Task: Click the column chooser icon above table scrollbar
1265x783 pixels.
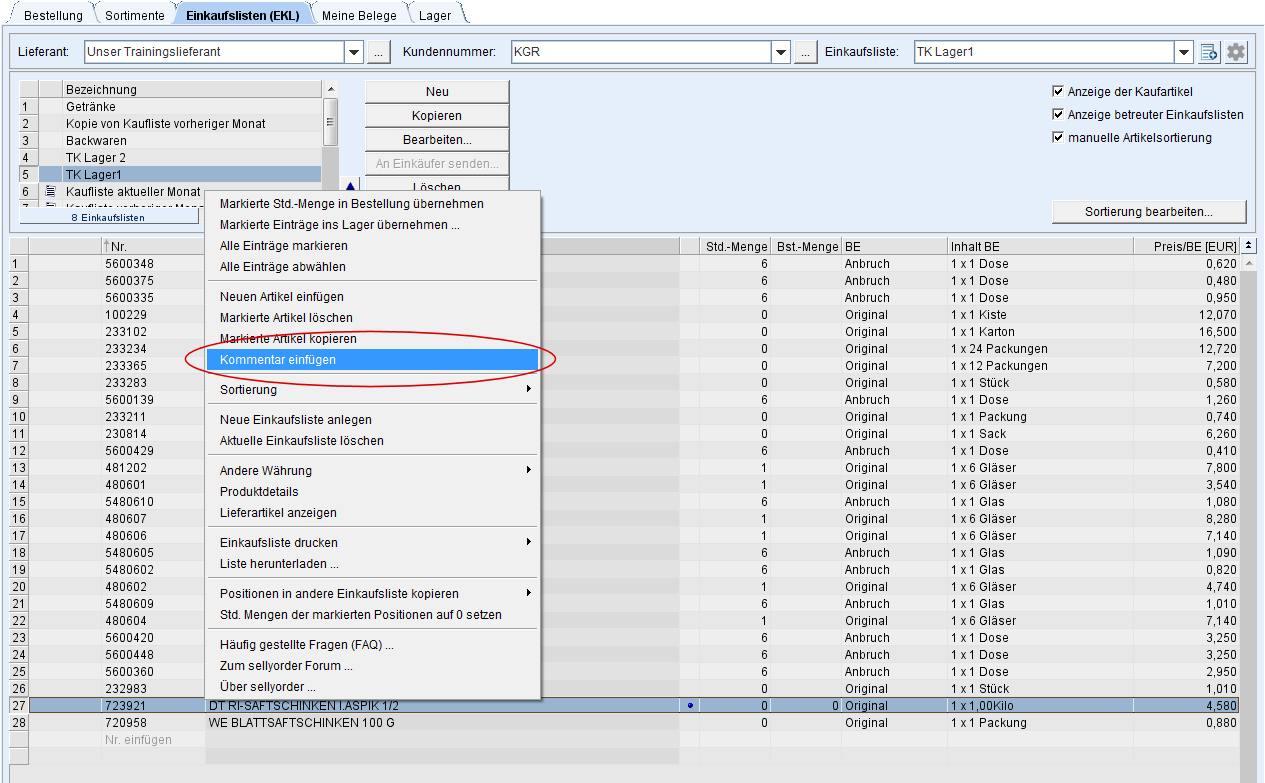Action: point(1249,246)
